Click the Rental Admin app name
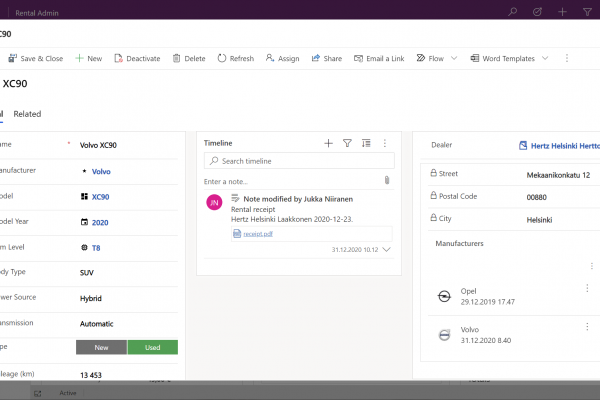The height and width of the screenshot is (400, 600). (x=37, y=13)
